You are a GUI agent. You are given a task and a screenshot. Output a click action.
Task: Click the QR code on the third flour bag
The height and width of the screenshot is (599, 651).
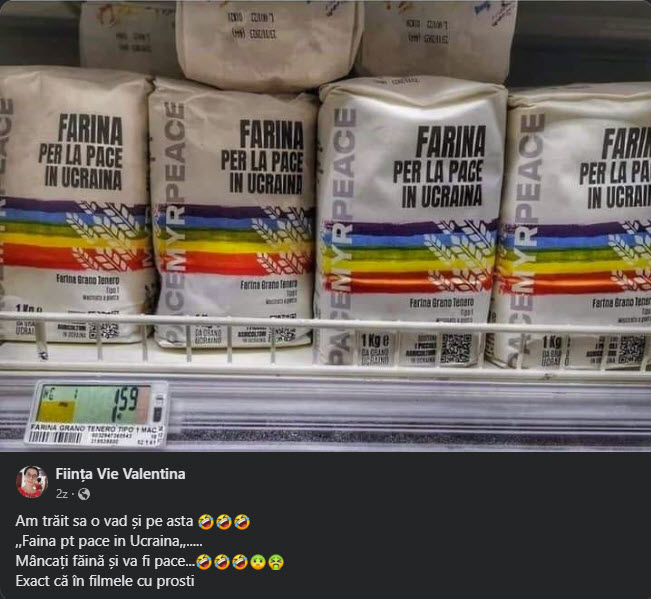pyautogui.click(x=456, y=348)
